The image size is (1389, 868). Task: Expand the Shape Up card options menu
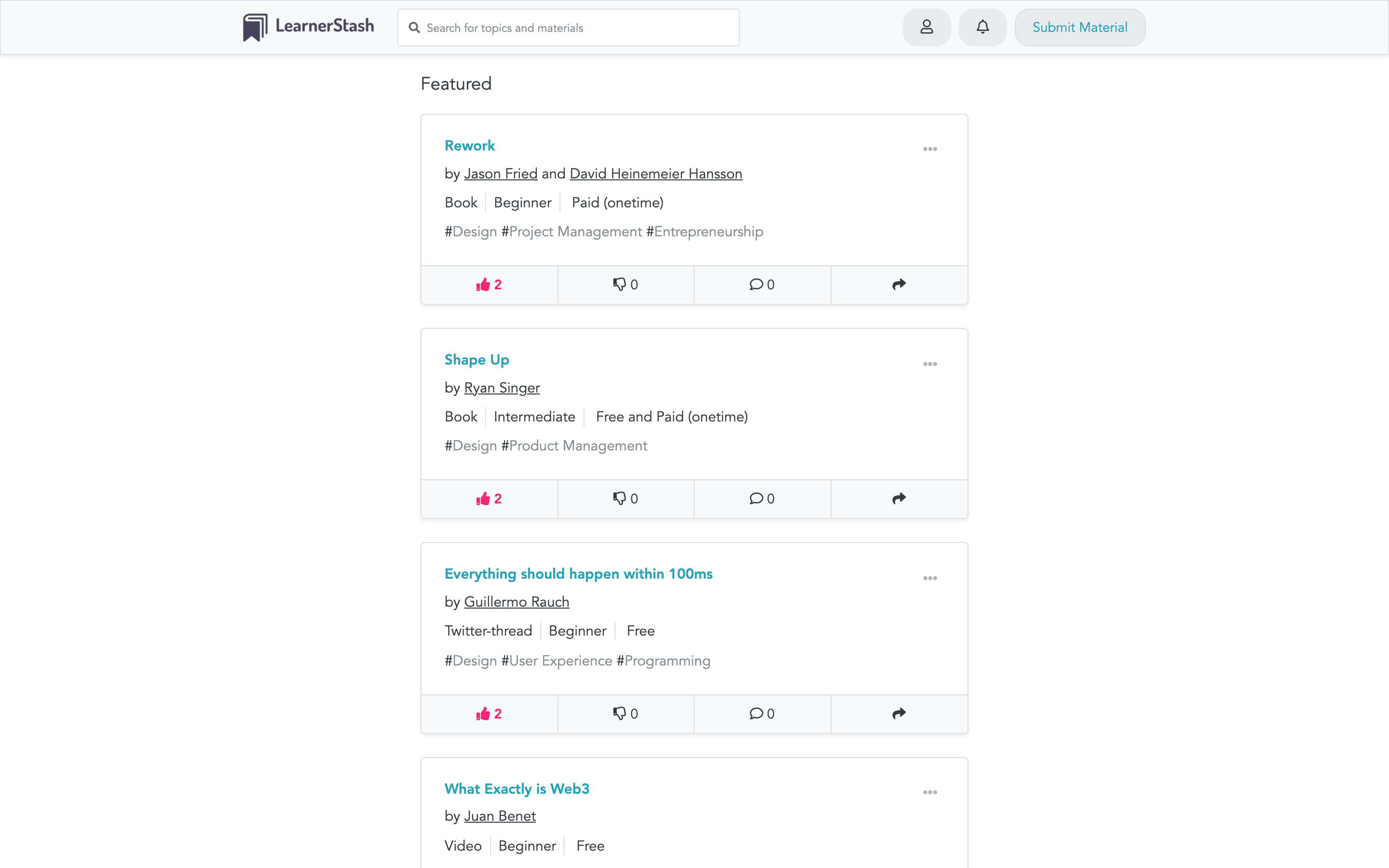(x=930, y=364)
